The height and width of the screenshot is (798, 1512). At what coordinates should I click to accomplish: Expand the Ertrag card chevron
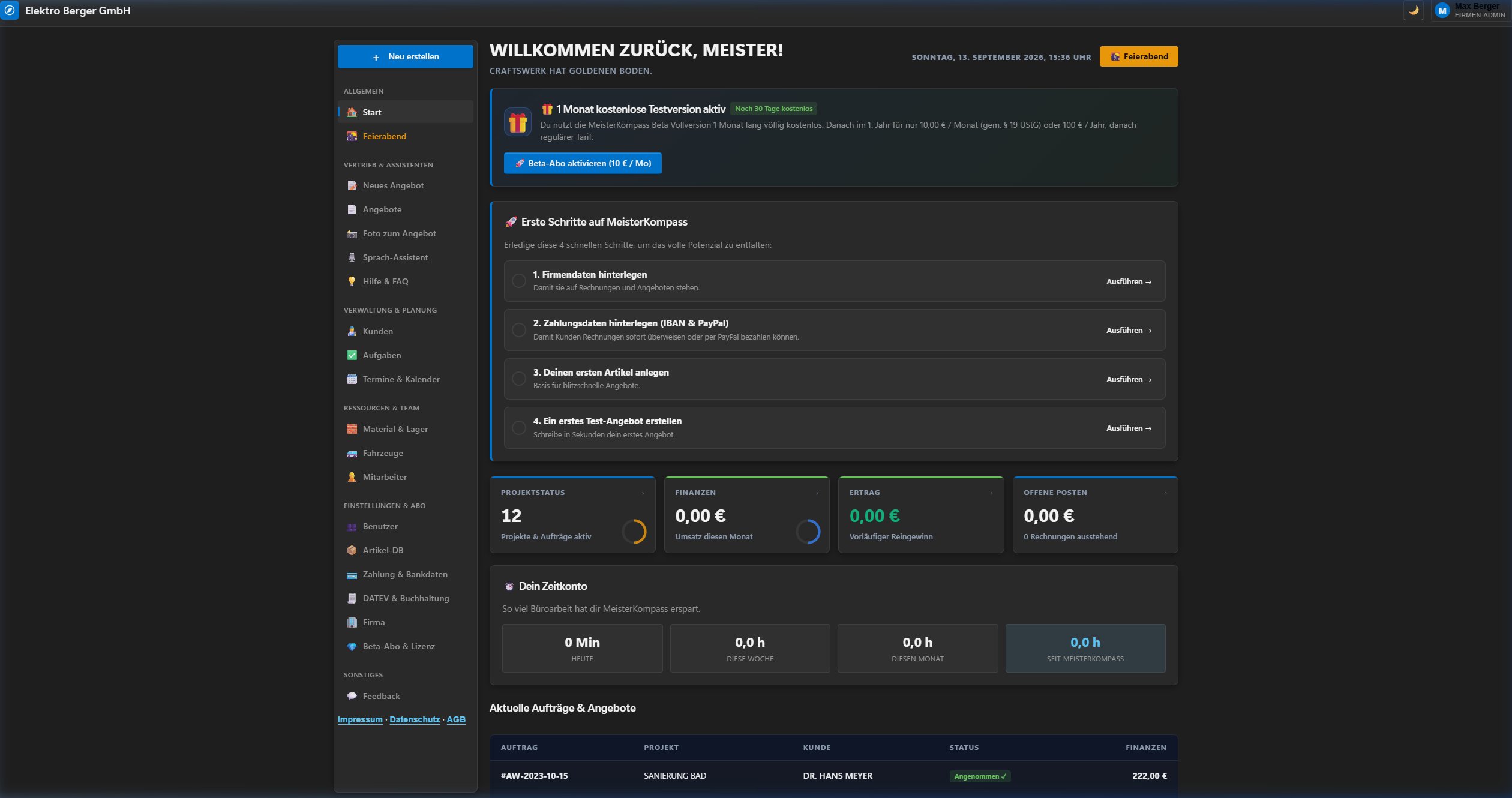click(x=991, y=493)
